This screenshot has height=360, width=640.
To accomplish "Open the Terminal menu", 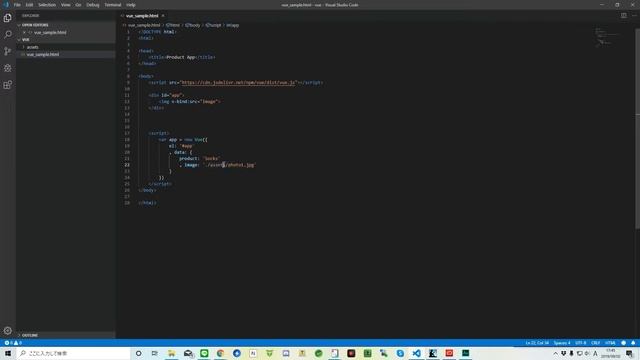I will coord(113,5).
